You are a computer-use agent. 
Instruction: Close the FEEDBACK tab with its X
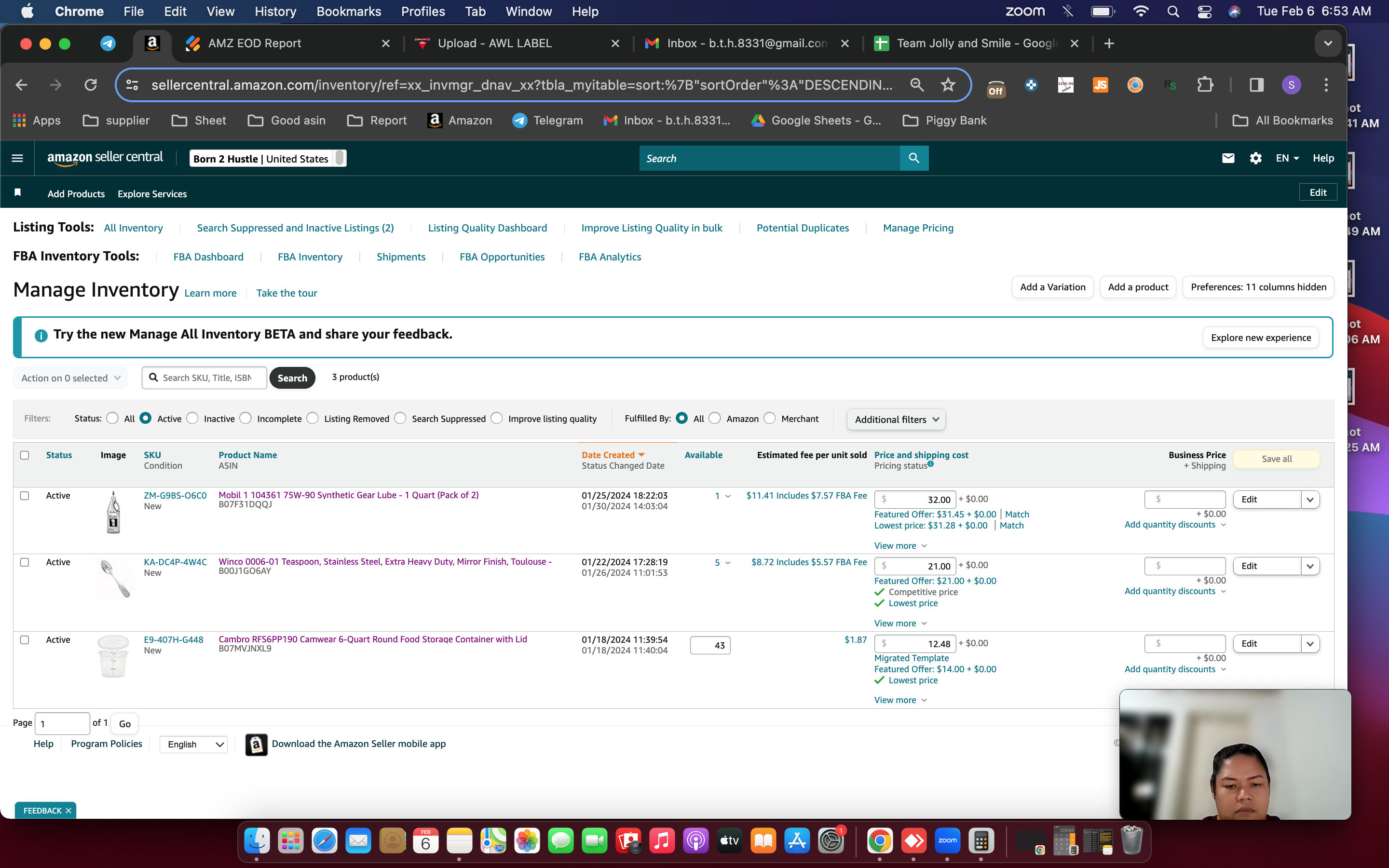point(68,811)
